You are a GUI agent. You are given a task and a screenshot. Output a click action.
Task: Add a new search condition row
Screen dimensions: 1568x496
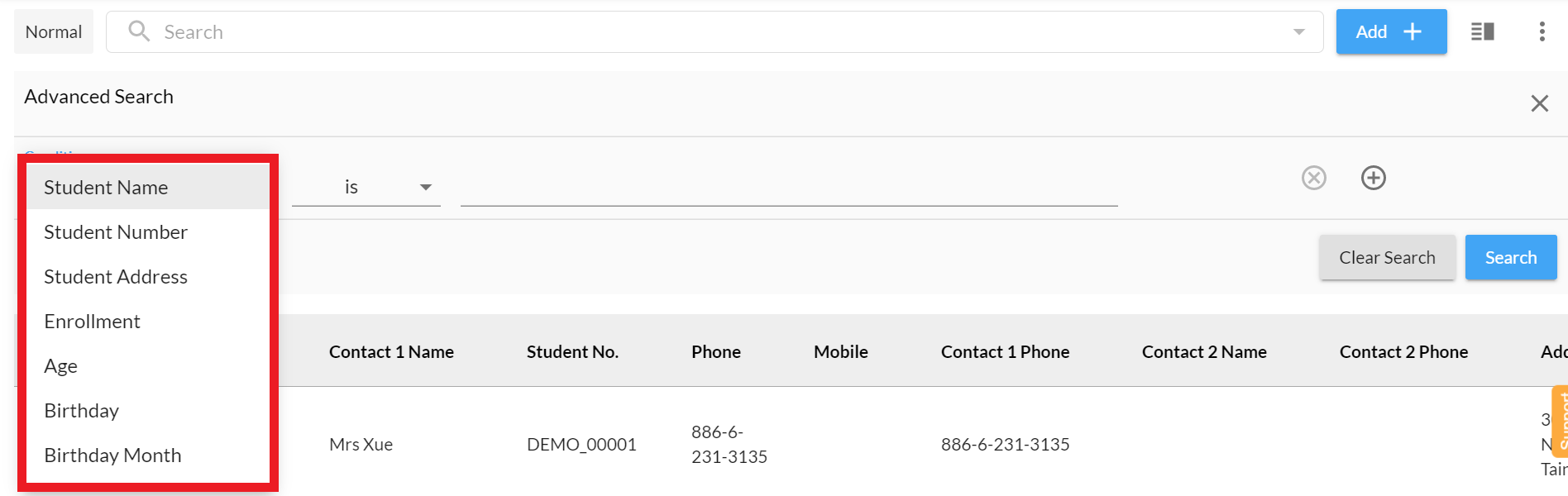click(x=1373, y=178)
